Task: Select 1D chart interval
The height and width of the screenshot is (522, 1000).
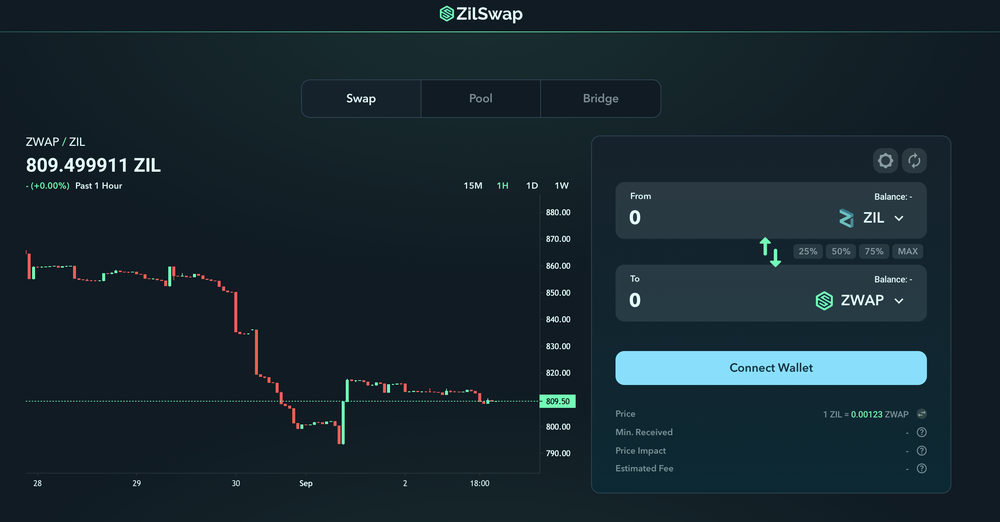Action: (532, 186)
